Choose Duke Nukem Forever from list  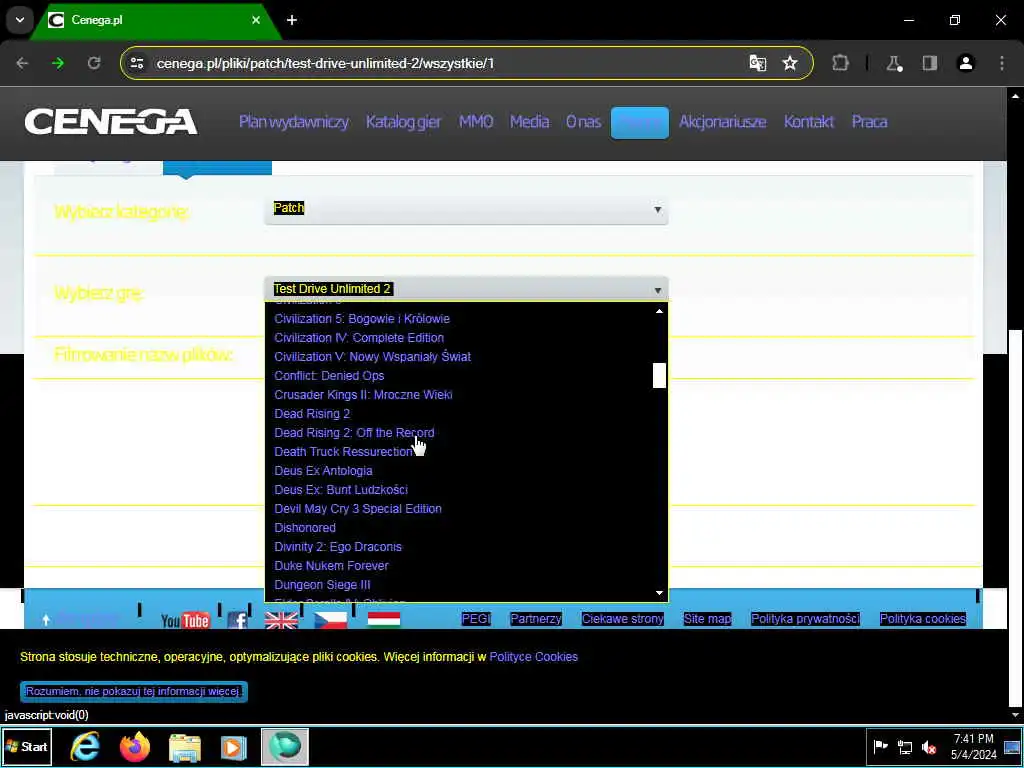pos(331,566)
